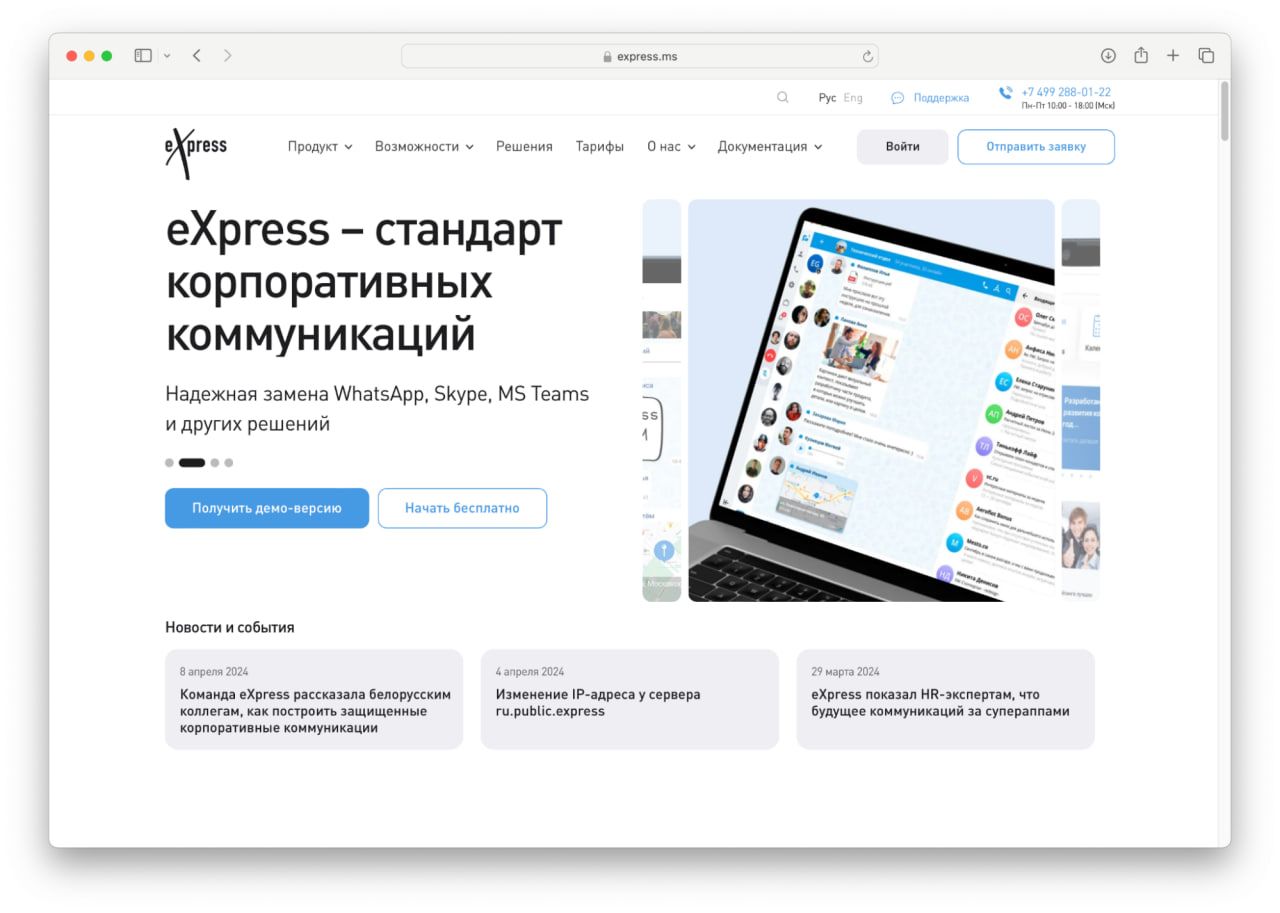
Task: Click the address bar showing express.ms
Action: 640,57
